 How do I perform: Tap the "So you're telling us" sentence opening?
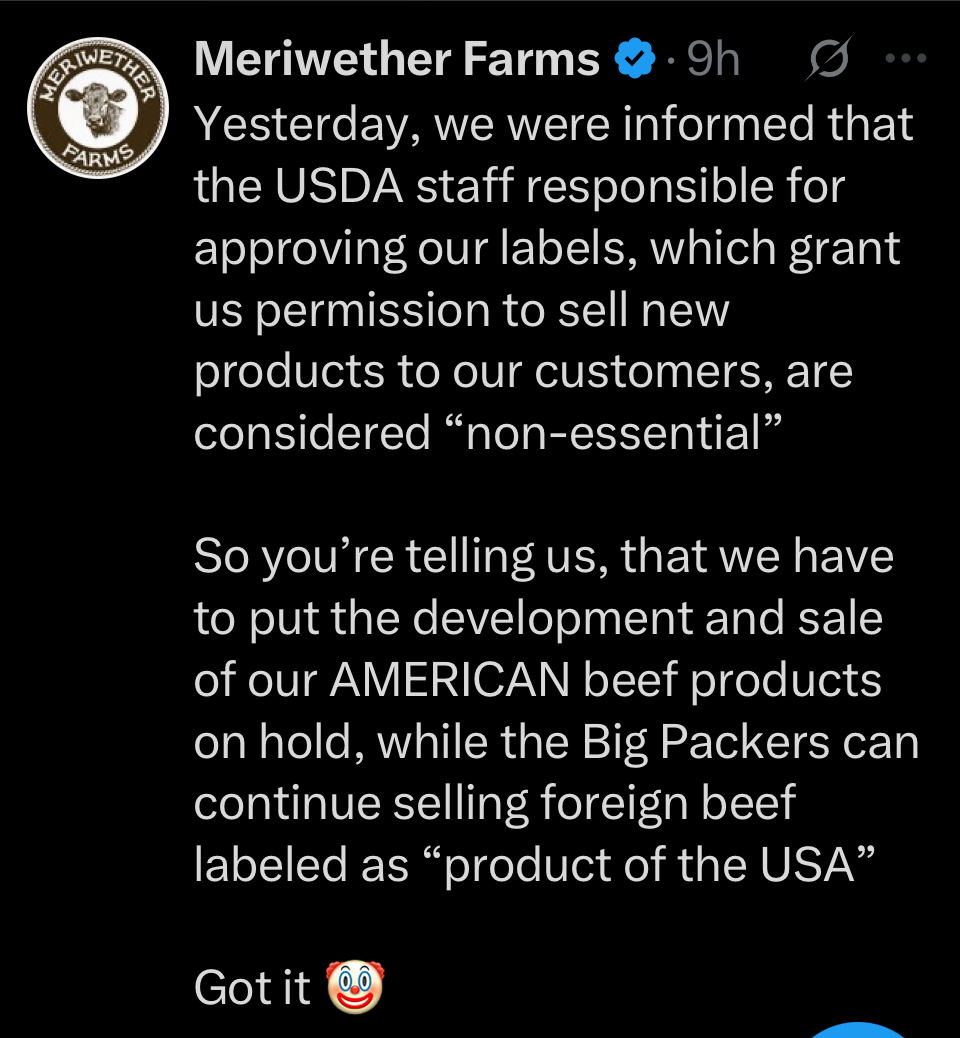400,557
